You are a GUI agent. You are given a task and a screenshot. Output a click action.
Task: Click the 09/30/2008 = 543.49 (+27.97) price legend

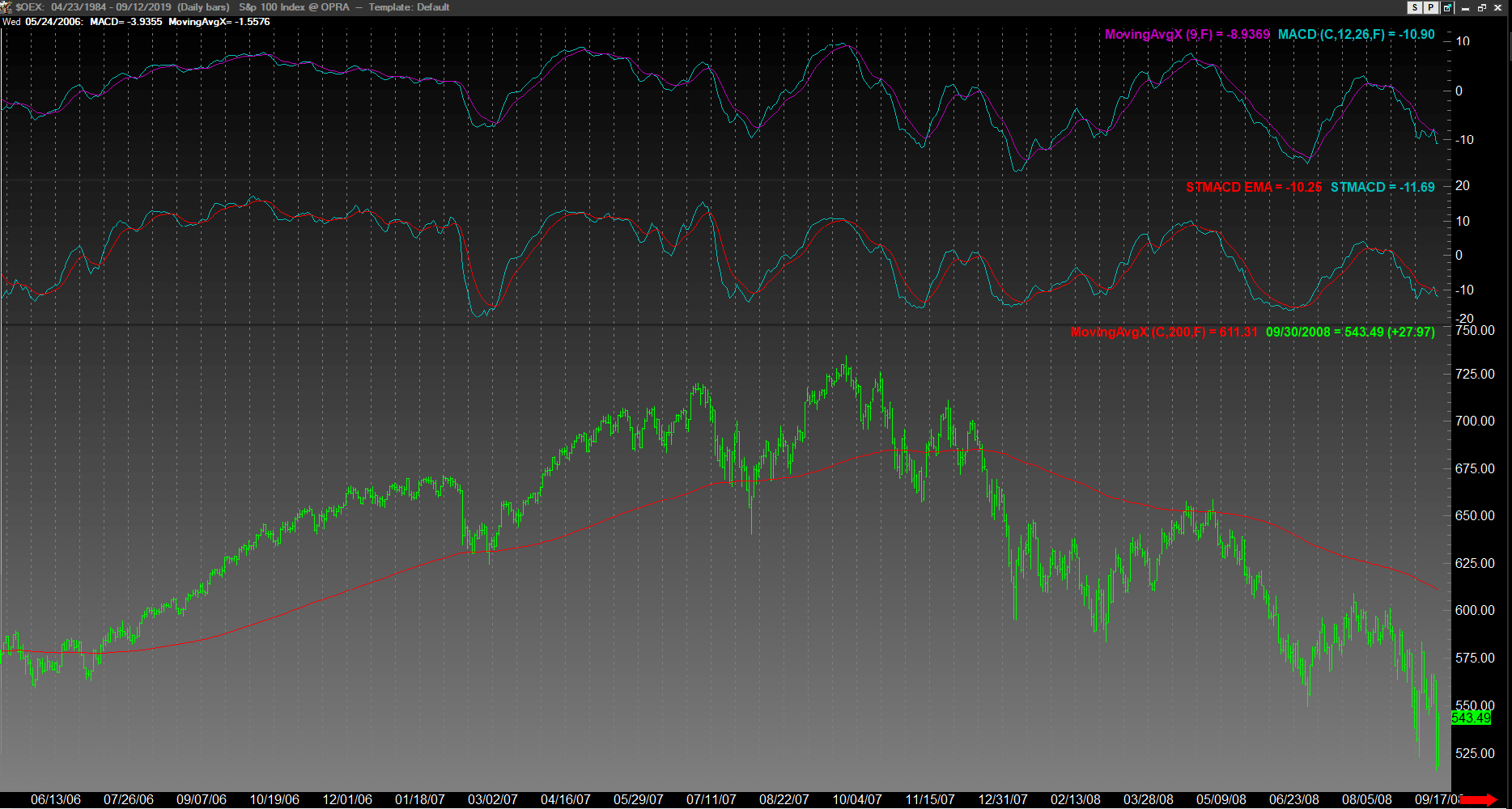click(x=1350, y=332)
